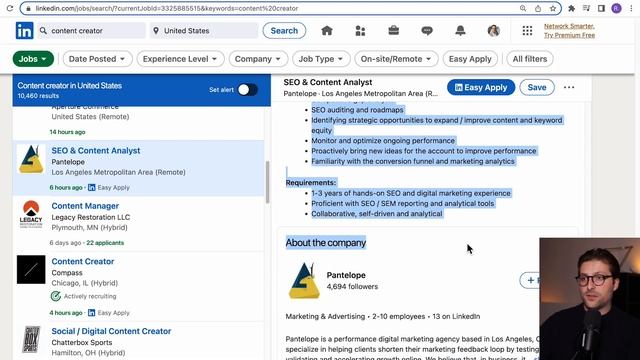Click the job list scrollbar
Image resolution: width=640 pixels, height=360 pixels.
267,182
